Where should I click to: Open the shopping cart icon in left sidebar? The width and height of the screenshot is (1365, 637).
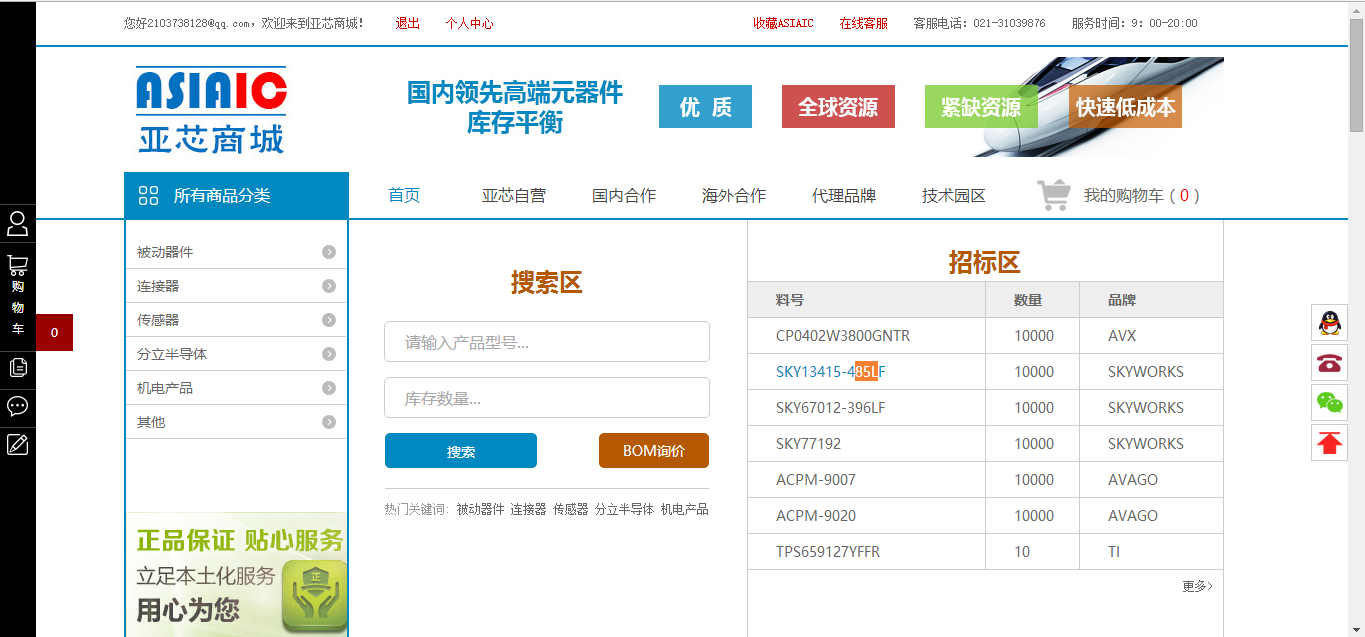17,265
